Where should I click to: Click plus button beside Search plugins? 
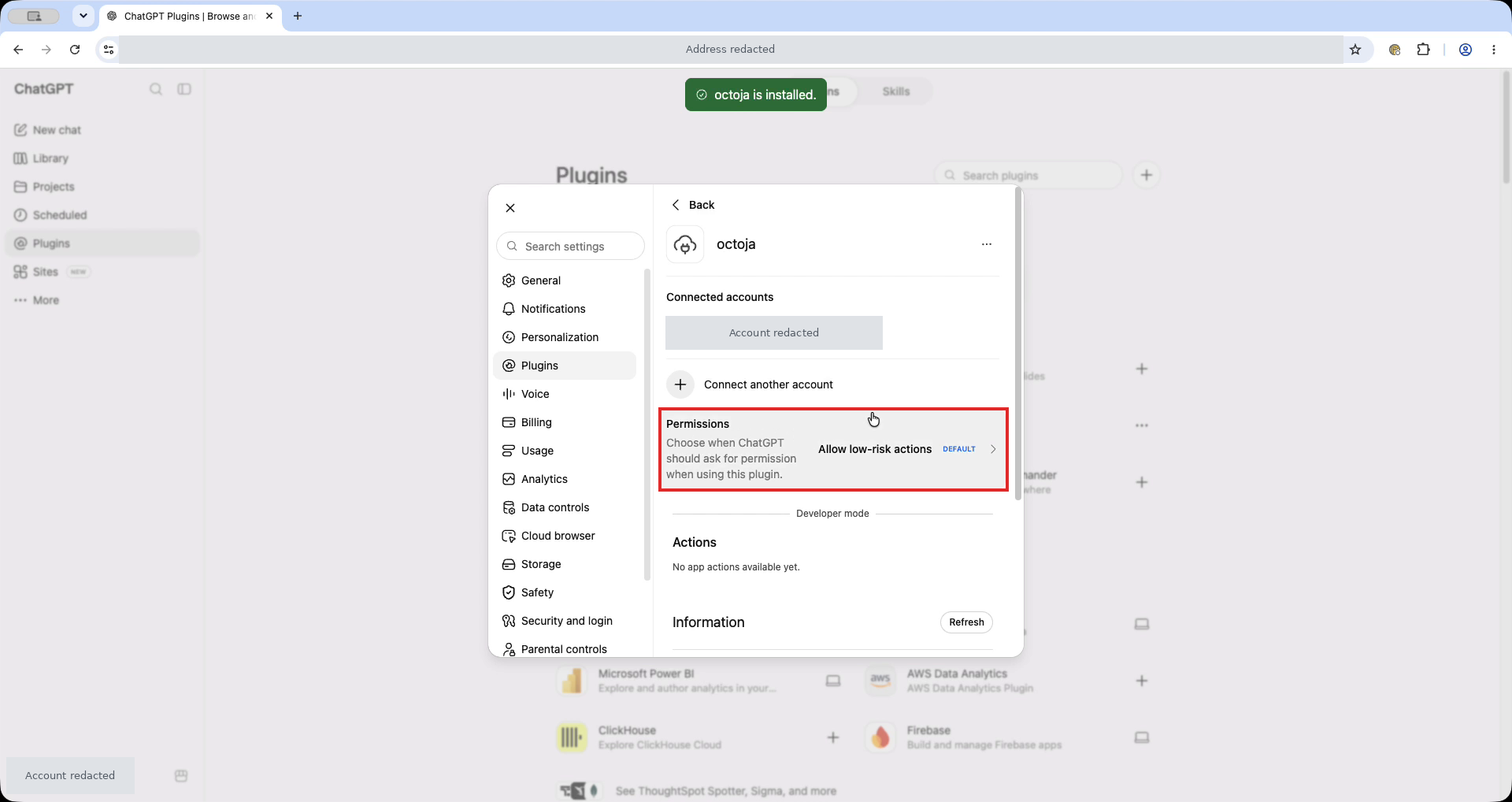tap(1147, 175)
